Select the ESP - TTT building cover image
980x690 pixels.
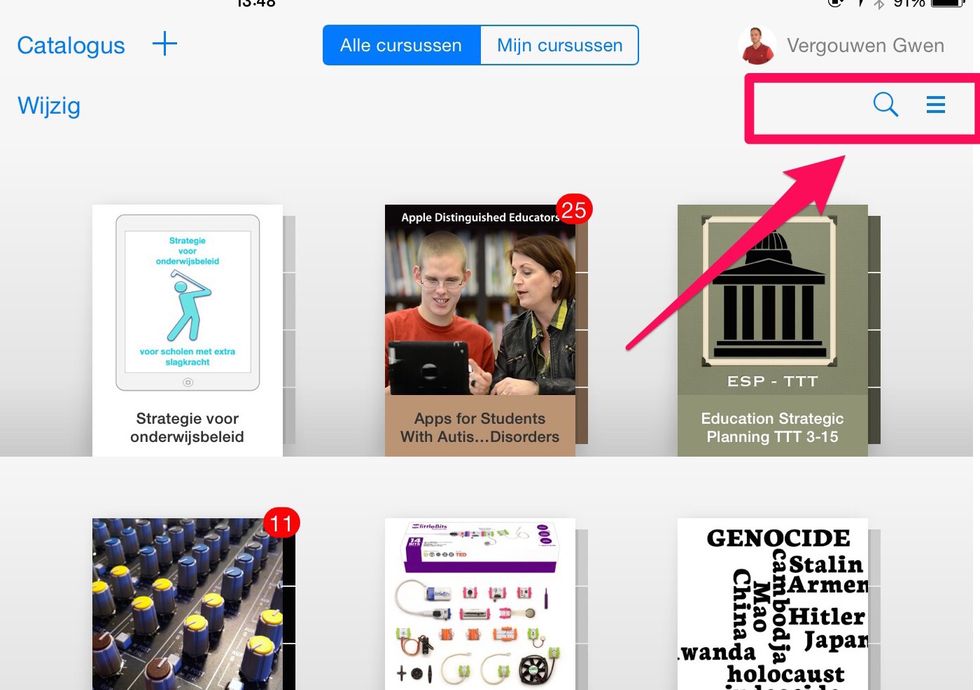pyautogui.click(x=769, y=291)
